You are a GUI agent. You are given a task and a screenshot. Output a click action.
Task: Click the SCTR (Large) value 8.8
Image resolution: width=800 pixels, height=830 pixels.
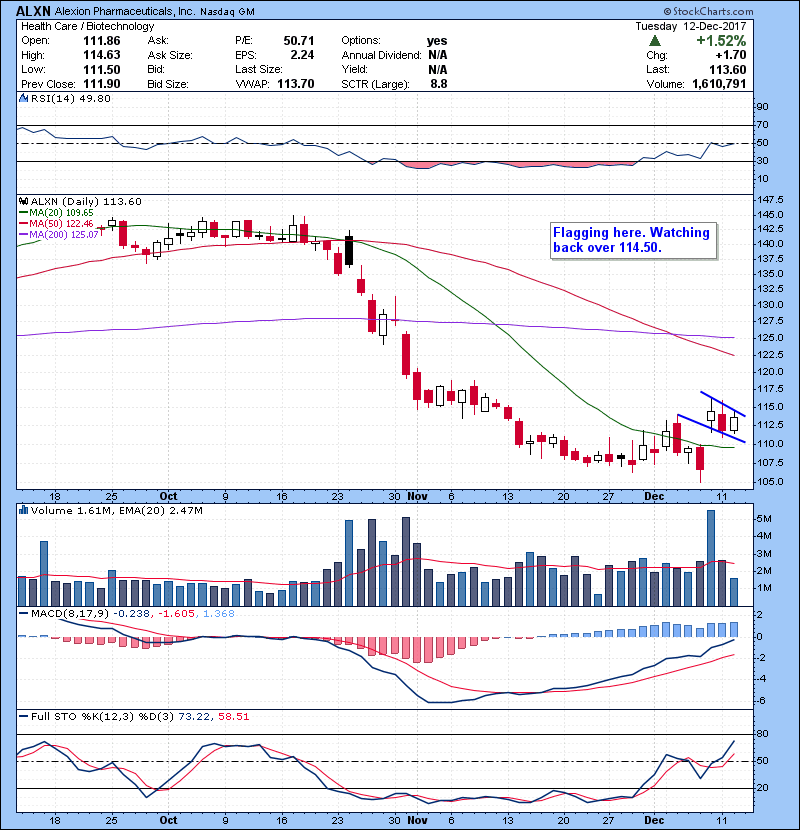click(x=439, y=84)
